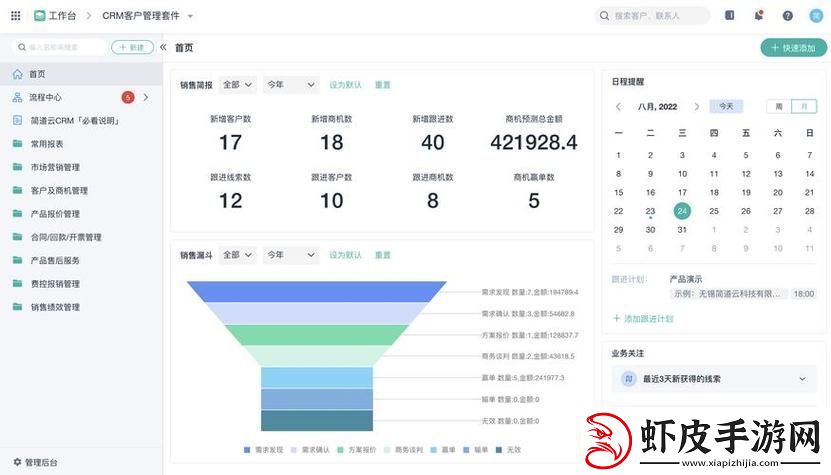Click the 首页 home icon in sidebar
The image size is (831, 475).
[17, 74]
